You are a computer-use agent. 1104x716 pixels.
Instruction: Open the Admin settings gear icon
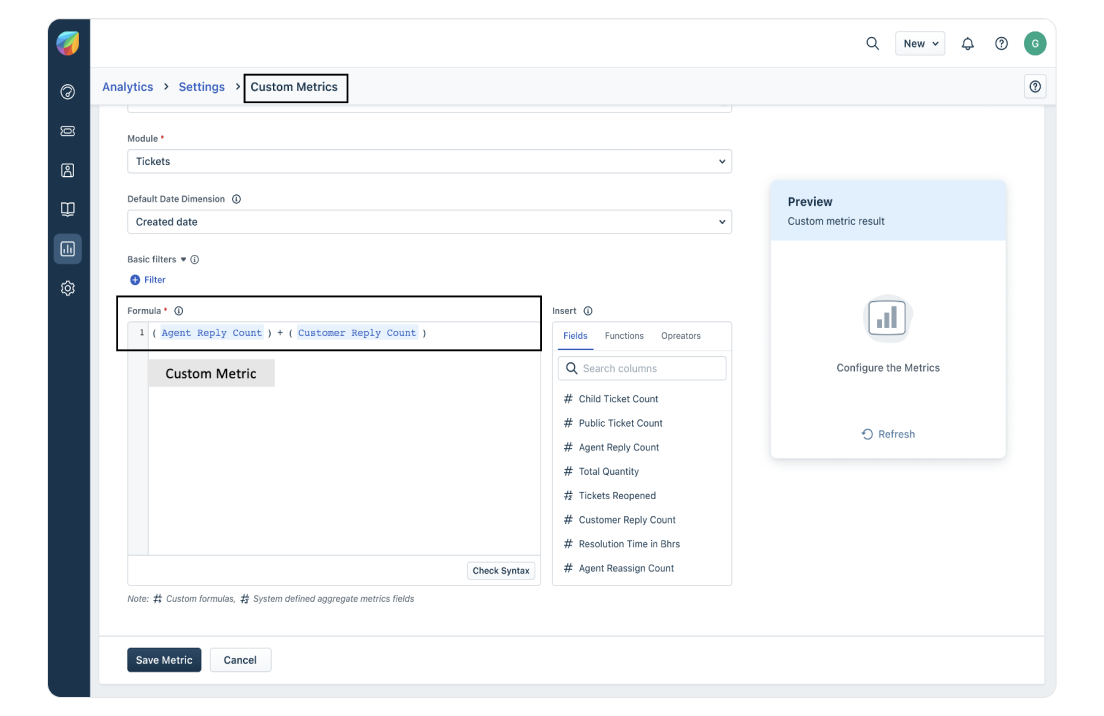click(68, 288)
